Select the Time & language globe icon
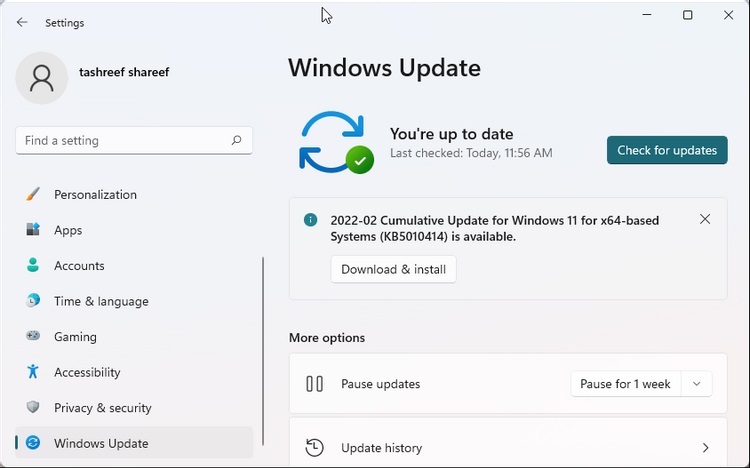 click(x=33, y=301)
